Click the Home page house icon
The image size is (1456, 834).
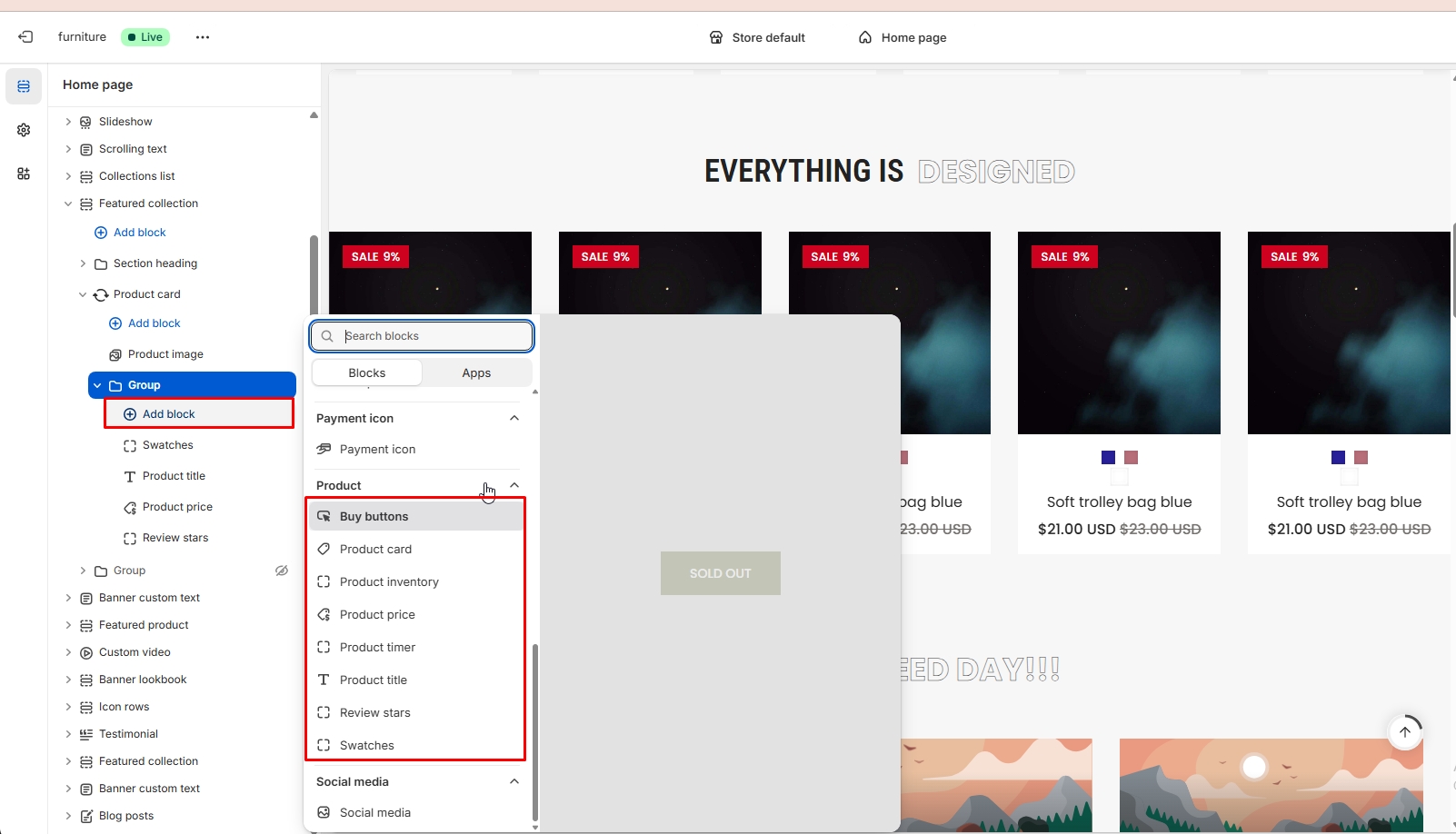point(865,37)
